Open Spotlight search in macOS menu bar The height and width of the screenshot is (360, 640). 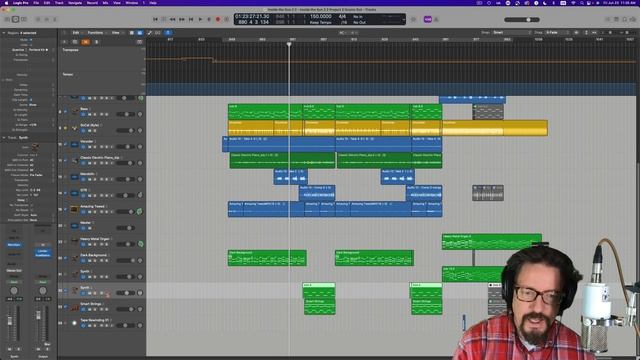tap(582, 3)
